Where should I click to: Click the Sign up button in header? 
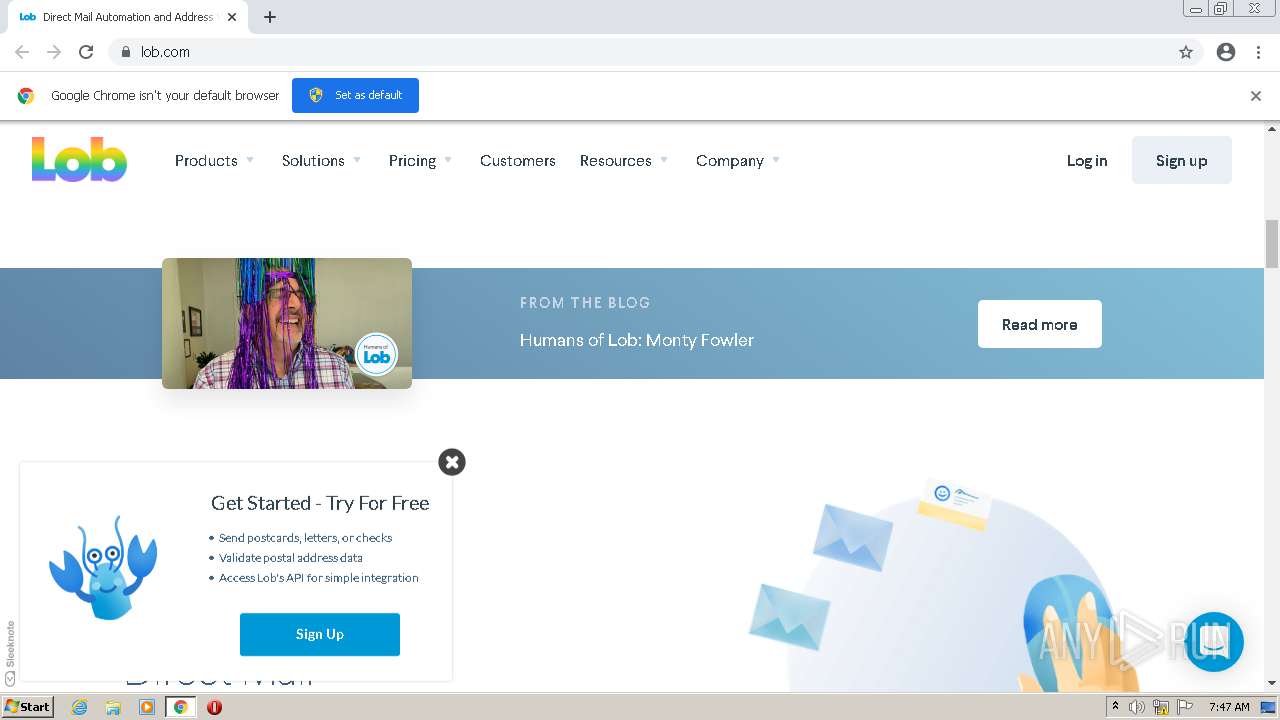coord(1182,160)
